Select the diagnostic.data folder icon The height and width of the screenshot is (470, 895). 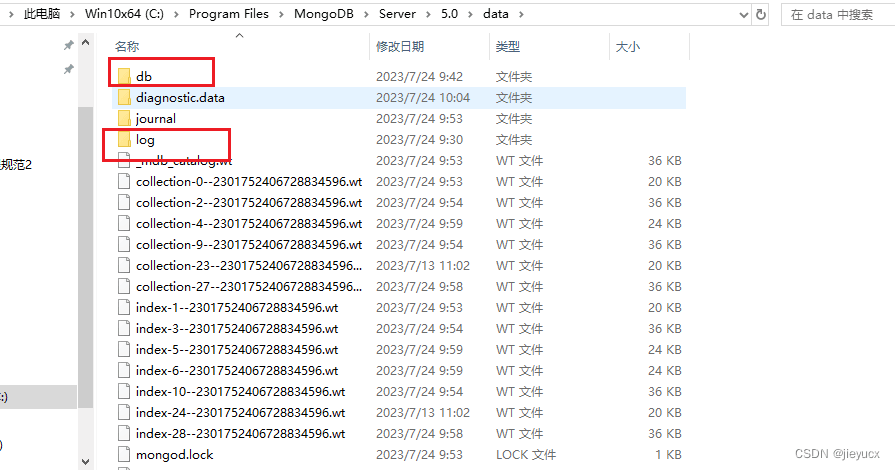pos(124,97)
